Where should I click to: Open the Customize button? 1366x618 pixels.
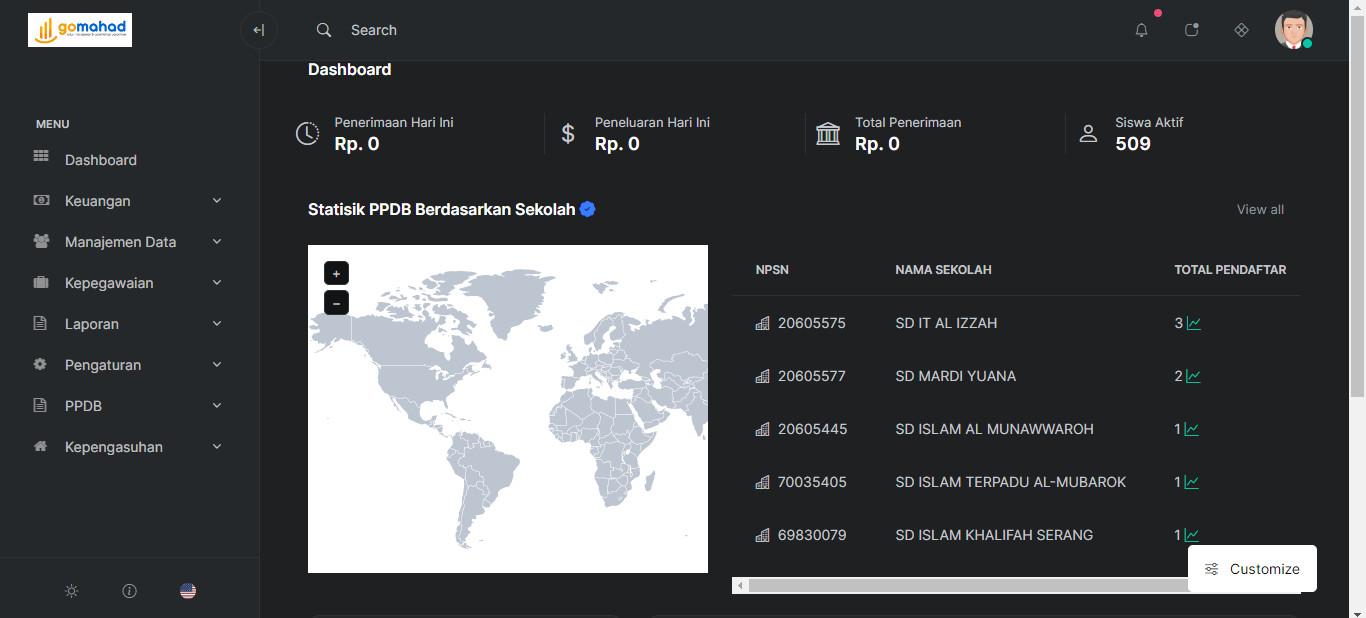click(x=1252, y=569)
